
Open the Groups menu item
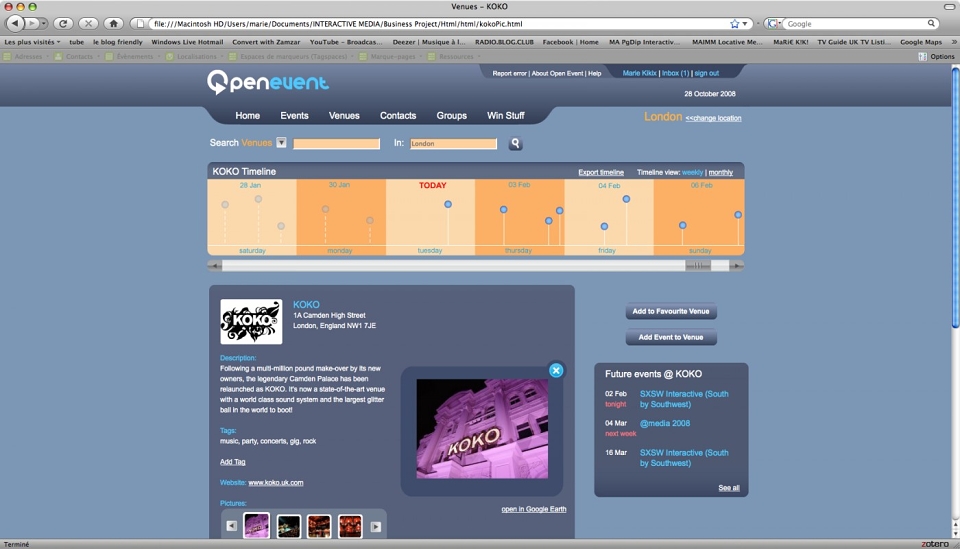pos(452,116)
